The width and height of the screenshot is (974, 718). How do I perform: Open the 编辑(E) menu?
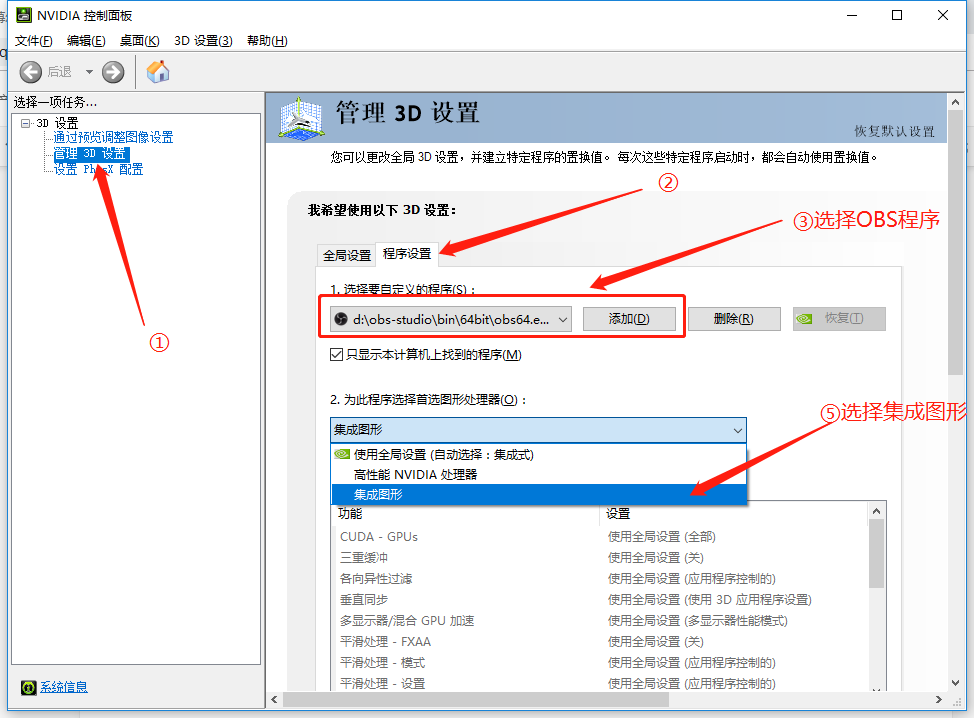point(86,40)
